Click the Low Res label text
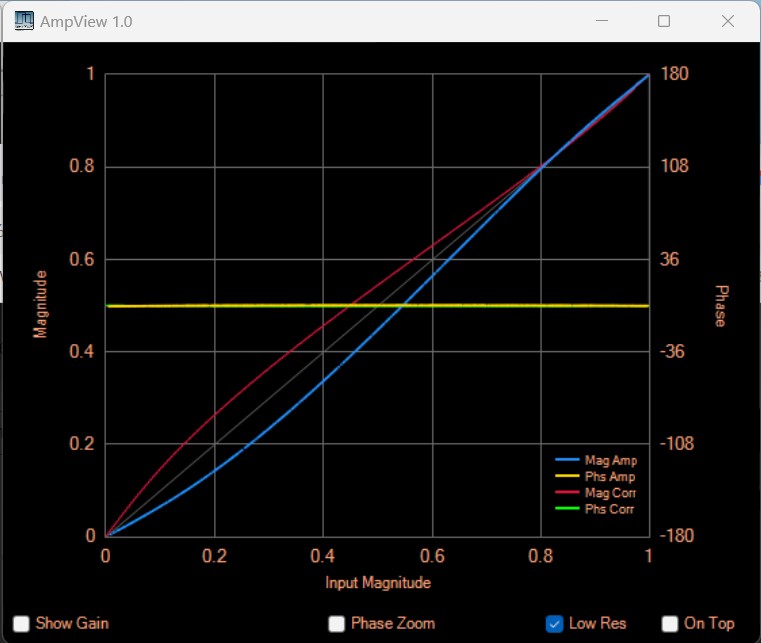The width and height of the screenshot is (761, 643). coord(597,623)
